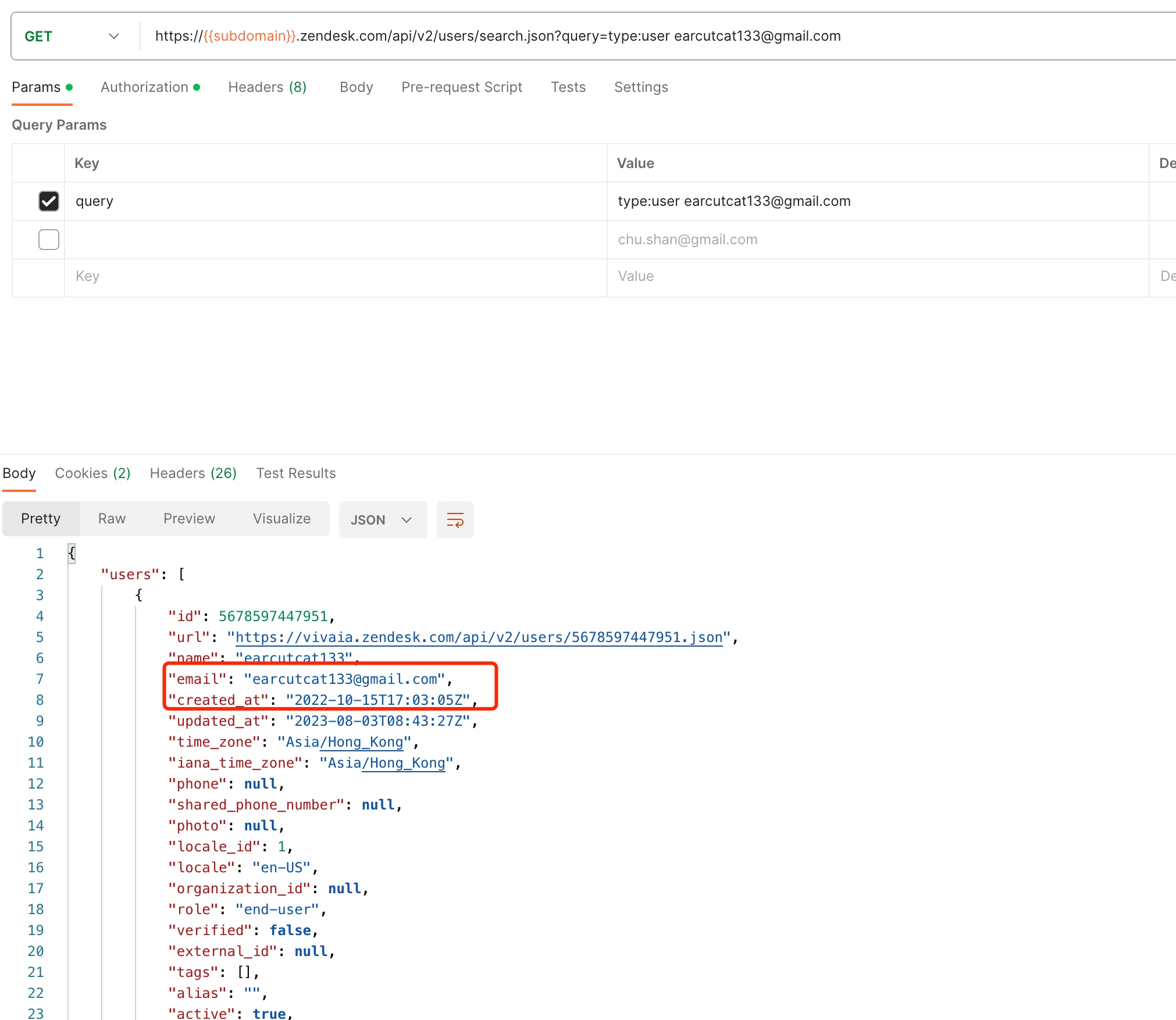Open the Headers (8) request tab
The width and height of the screenshot is (1176, 1020).
(x=267, y=87)
